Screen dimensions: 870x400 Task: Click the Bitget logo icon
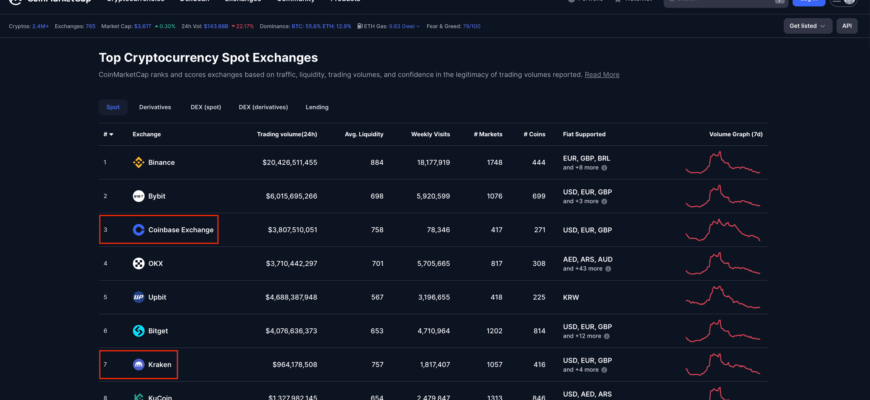coord(139,331)
